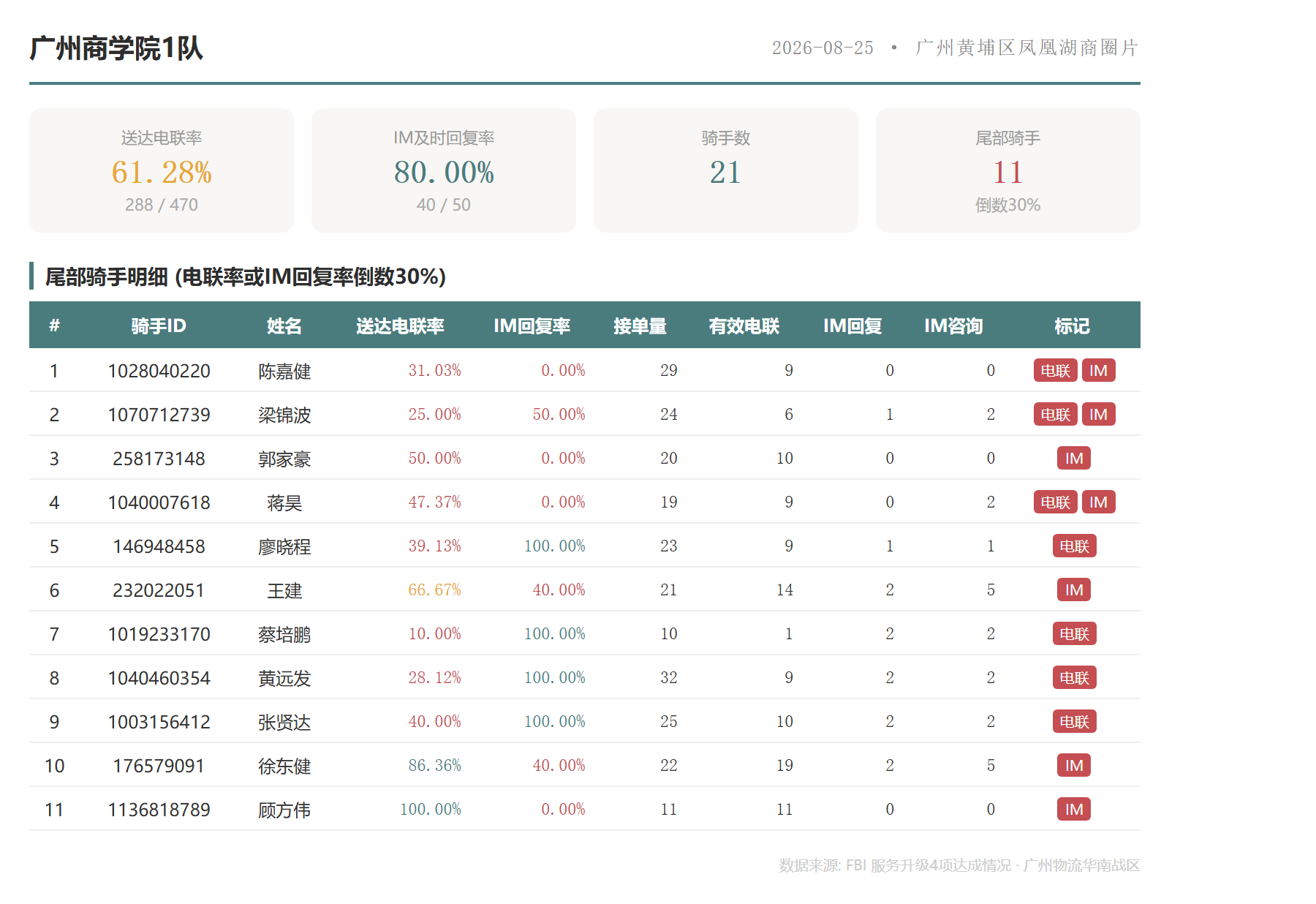This screenshot has width=1316, height=904.
Task: Click the name 顾方伟
Action: 284,810
